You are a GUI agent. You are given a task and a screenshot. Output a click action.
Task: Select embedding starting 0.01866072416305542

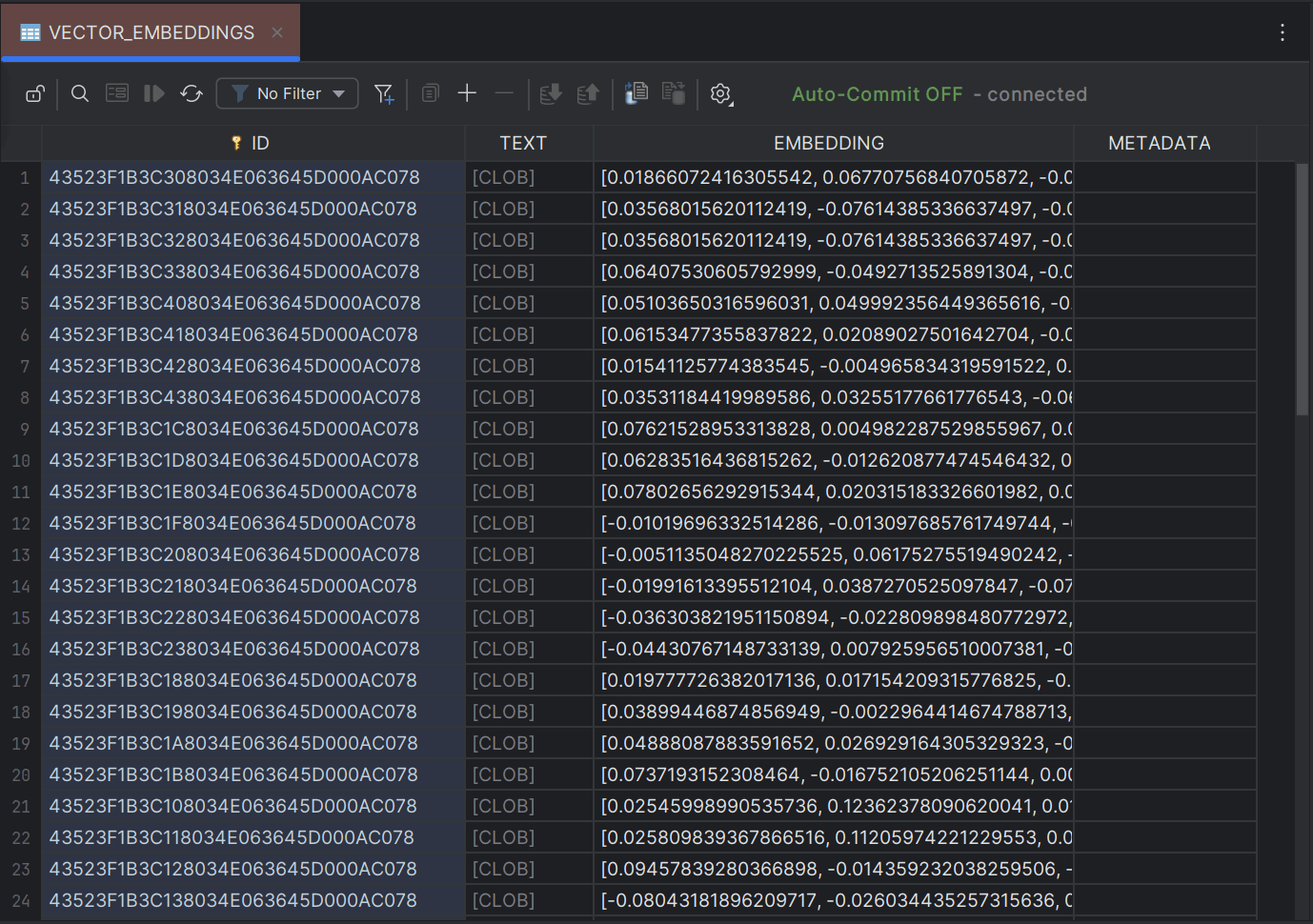point(834,177)
